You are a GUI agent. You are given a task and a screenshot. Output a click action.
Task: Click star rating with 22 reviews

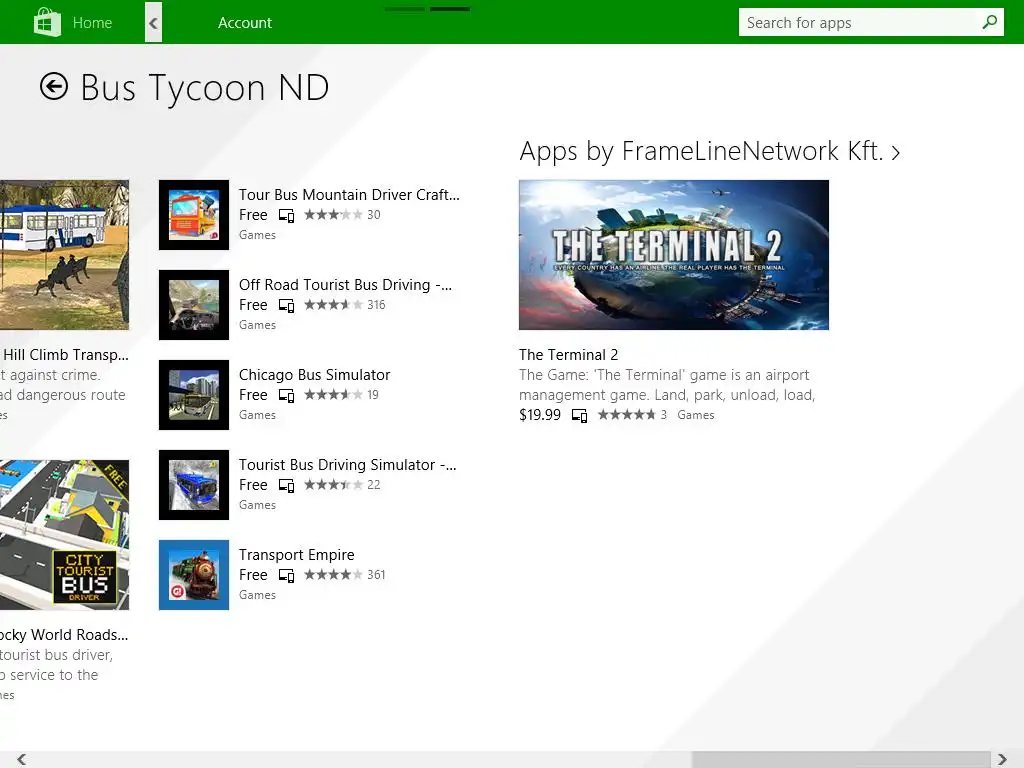[333, 485]
